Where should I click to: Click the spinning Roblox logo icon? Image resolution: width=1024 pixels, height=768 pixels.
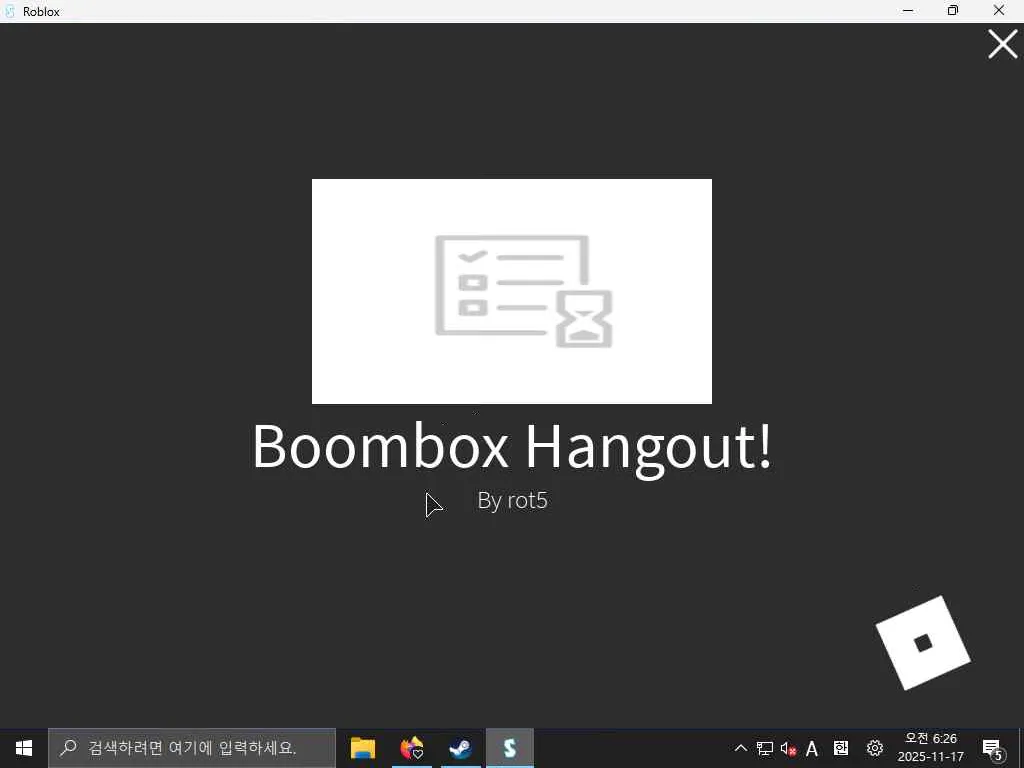(923, 643)
